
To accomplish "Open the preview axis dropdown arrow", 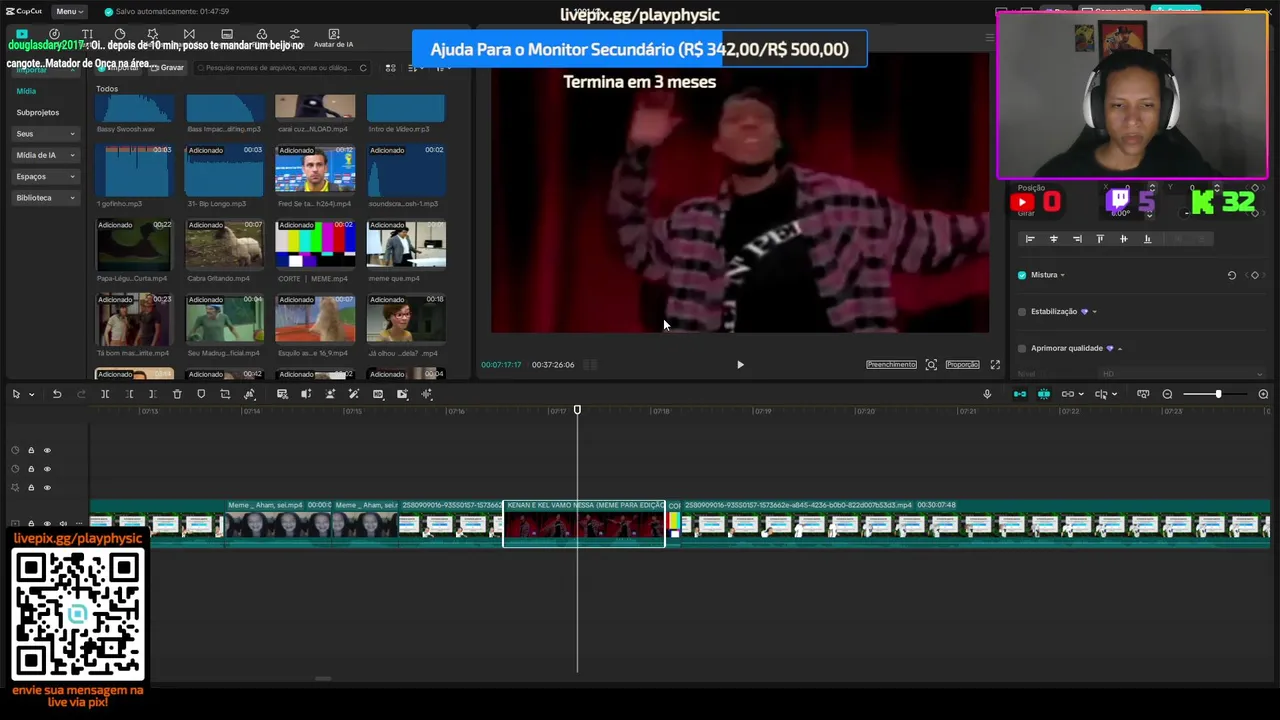I will [x=1115, y=394].
